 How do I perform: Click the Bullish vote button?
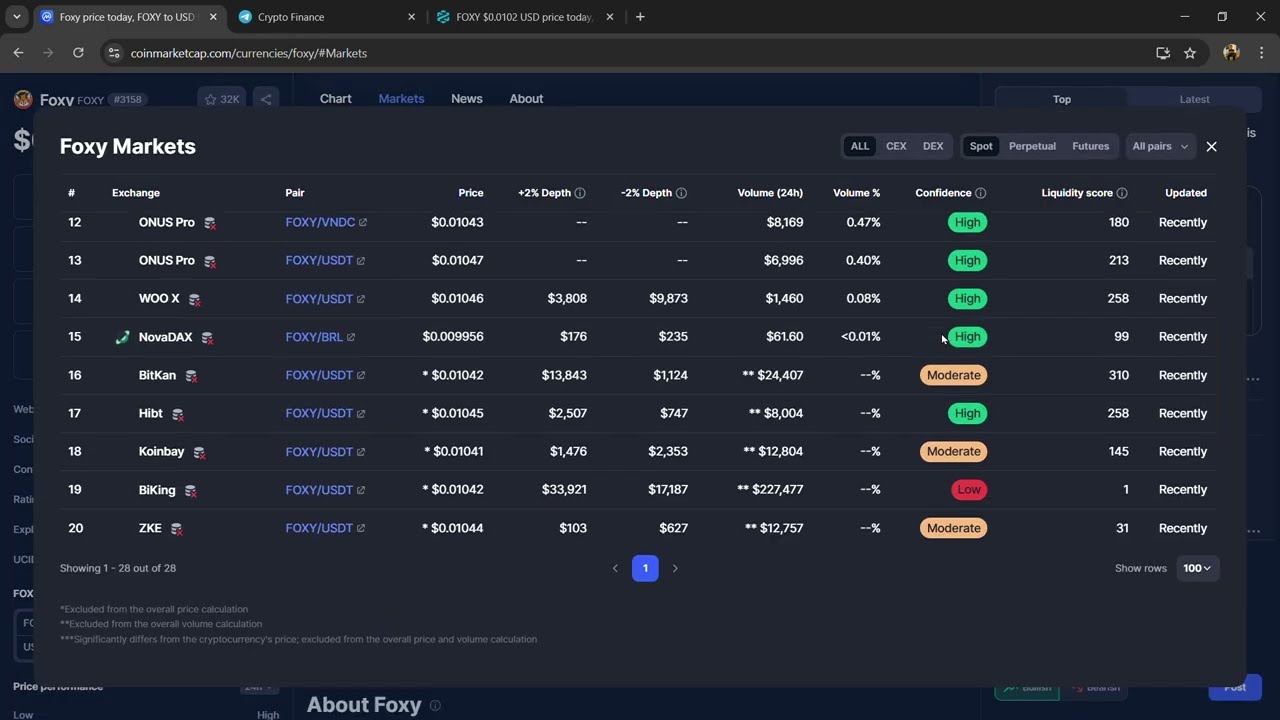[x=1027, y=688]
